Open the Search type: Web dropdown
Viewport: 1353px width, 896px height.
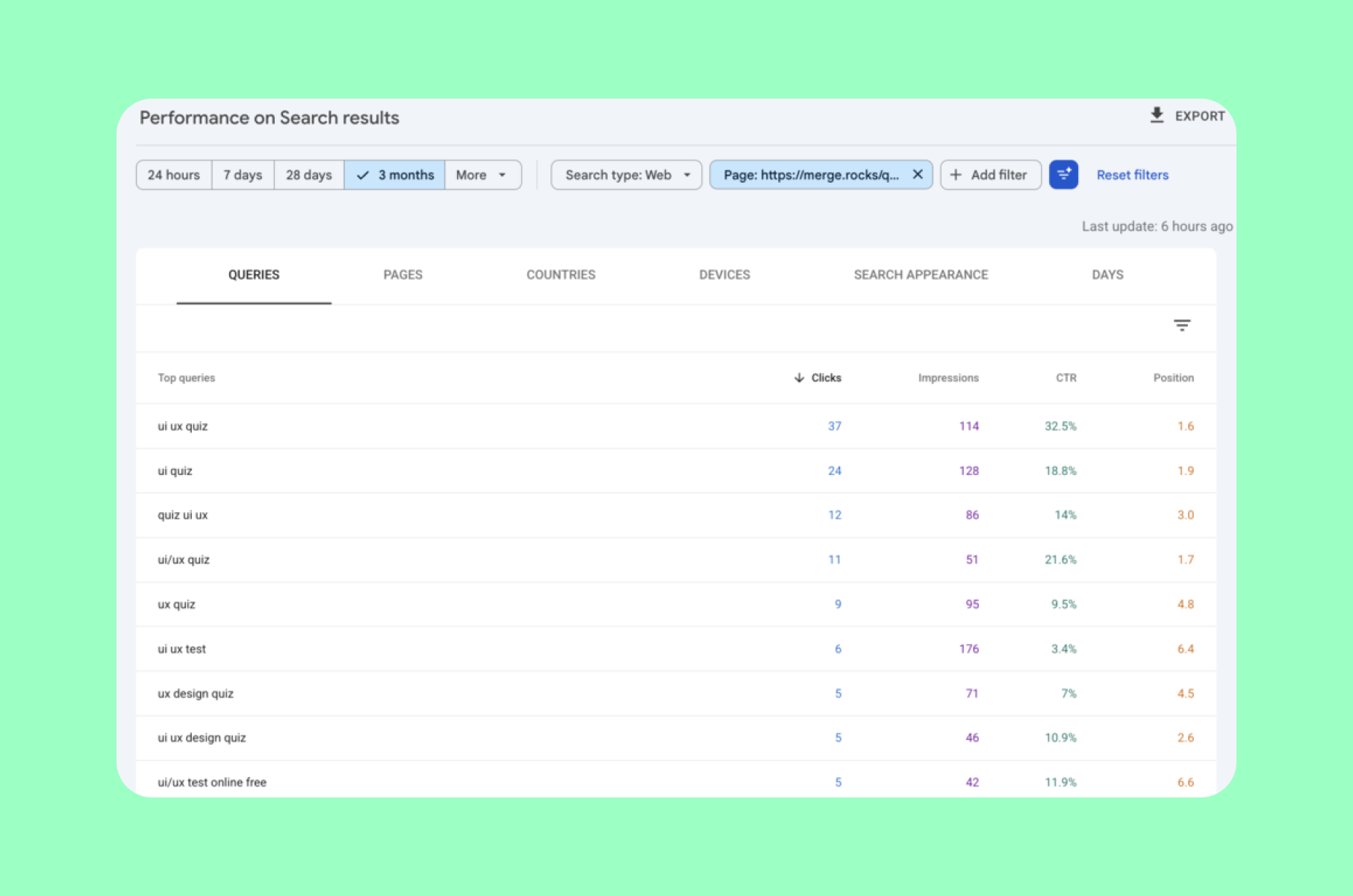(626, 175)
